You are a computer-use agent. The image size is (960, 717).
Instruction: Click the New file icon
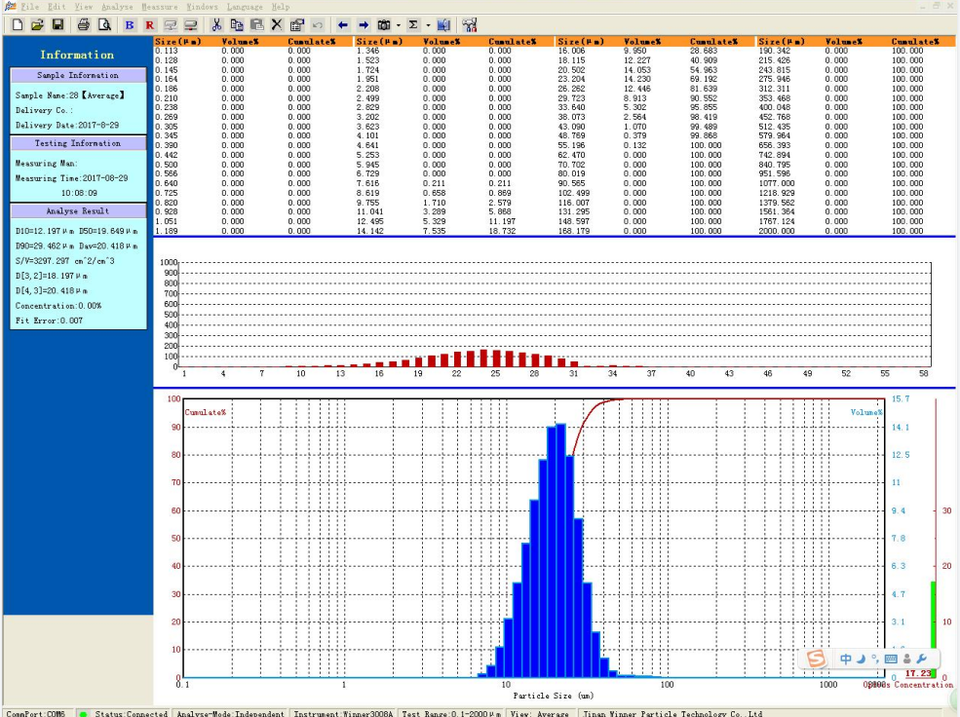(17, 24)
